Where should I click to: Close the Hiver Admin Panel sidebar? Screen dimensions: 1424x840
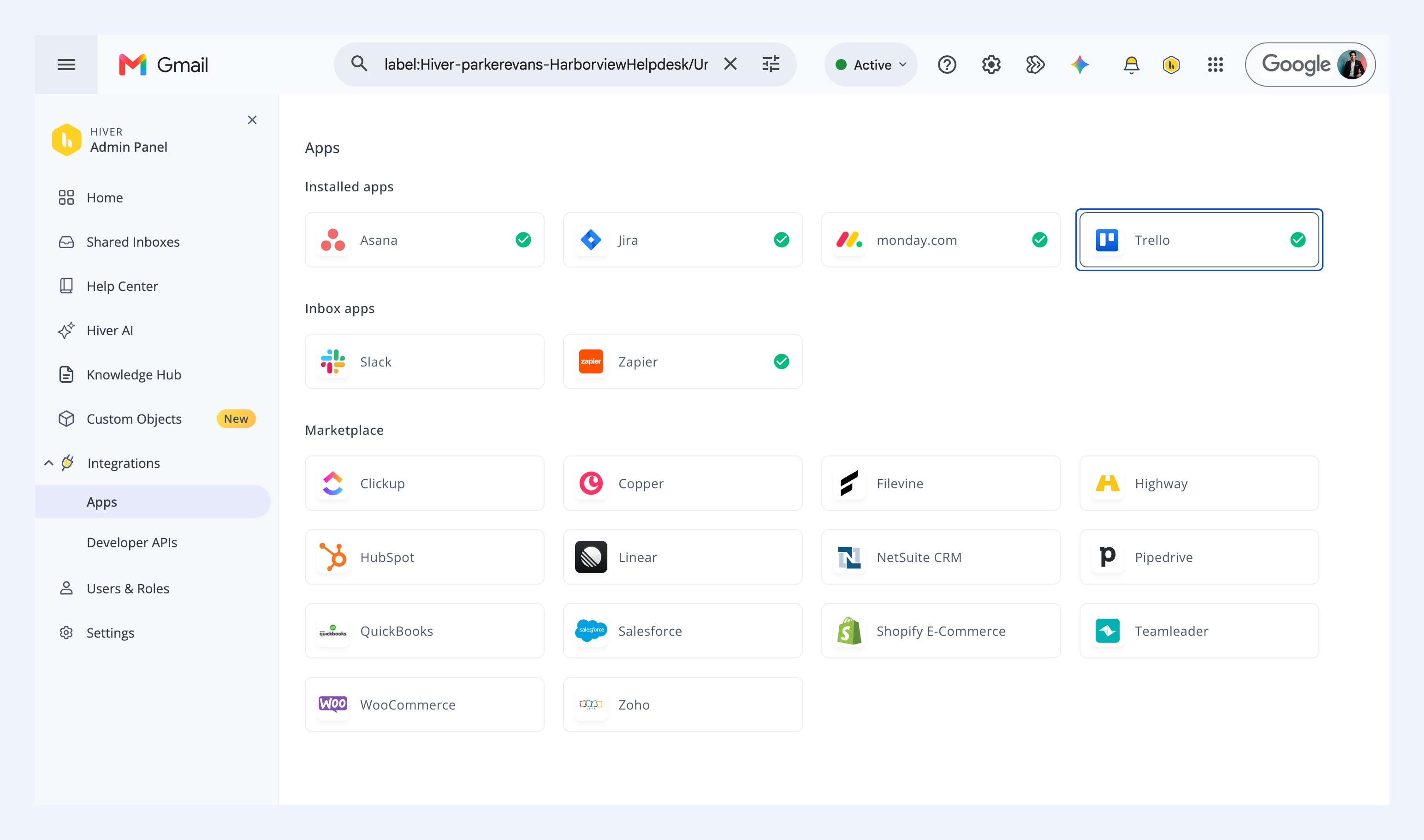(252, 120)
